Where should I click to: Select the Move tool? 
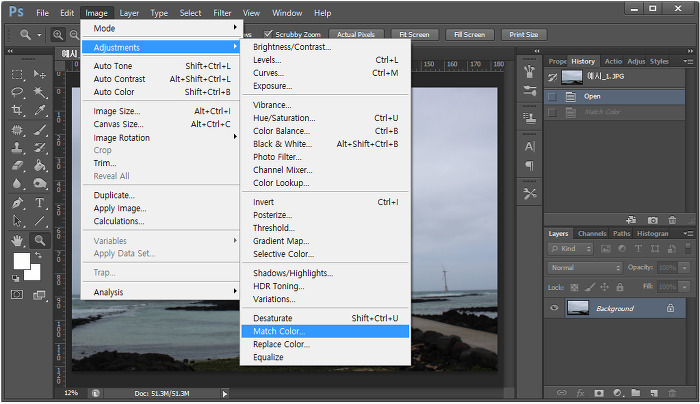(40, 74)
